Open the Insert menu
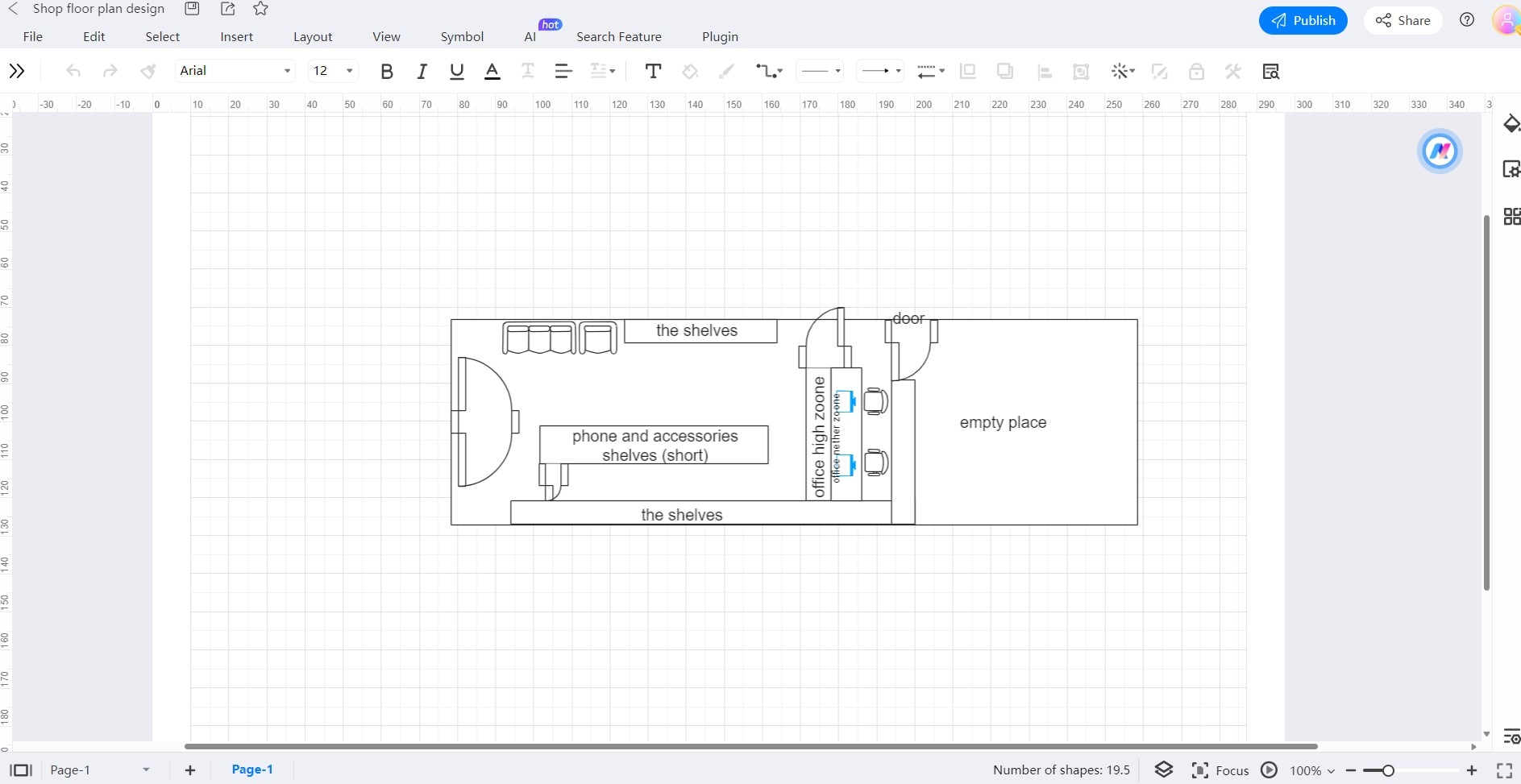Viewport: 1521px width, 784px height. coord(237,36)
